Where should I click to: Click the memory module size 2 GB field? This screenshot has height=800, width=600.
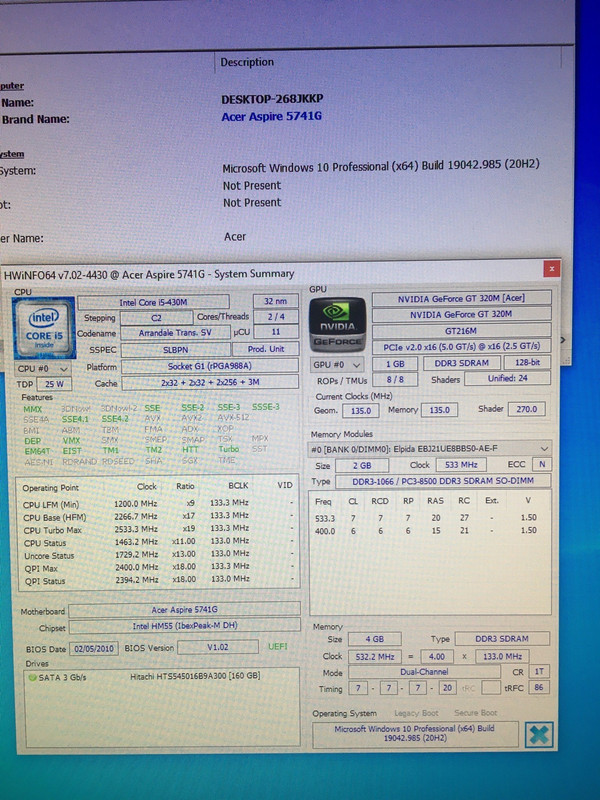coord(362,465)
